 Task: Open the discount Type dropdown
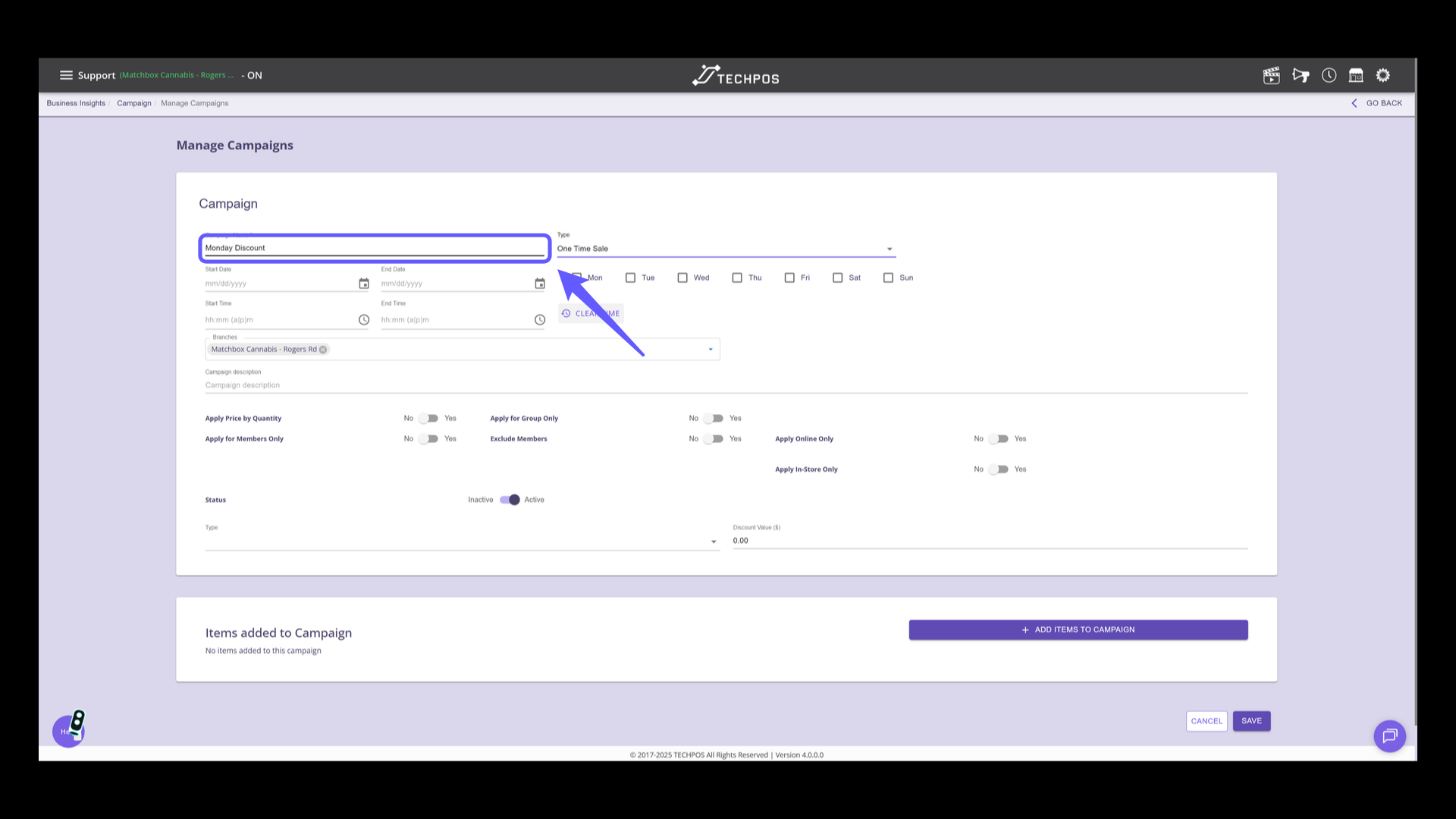[713, 541]
